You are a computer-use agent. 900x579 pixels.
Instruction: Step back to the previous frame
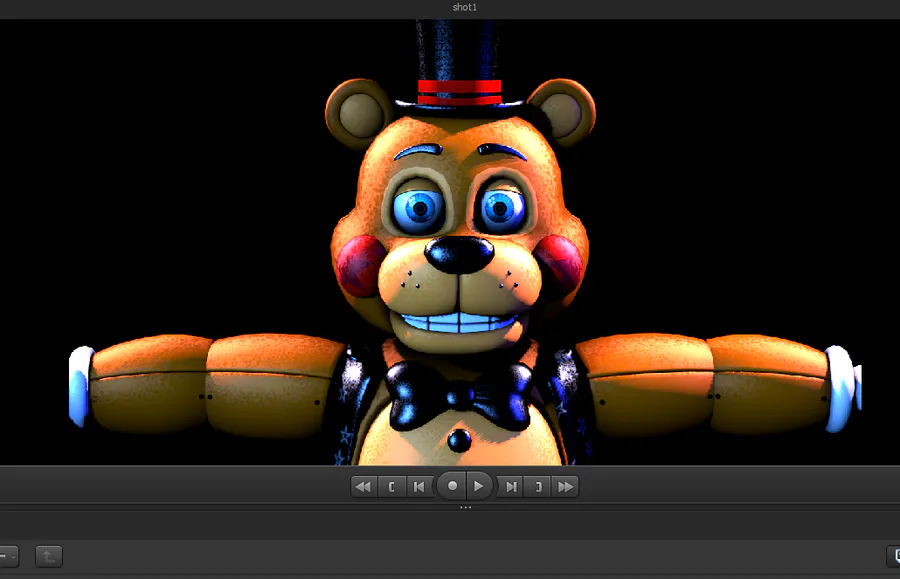[420, 487]
